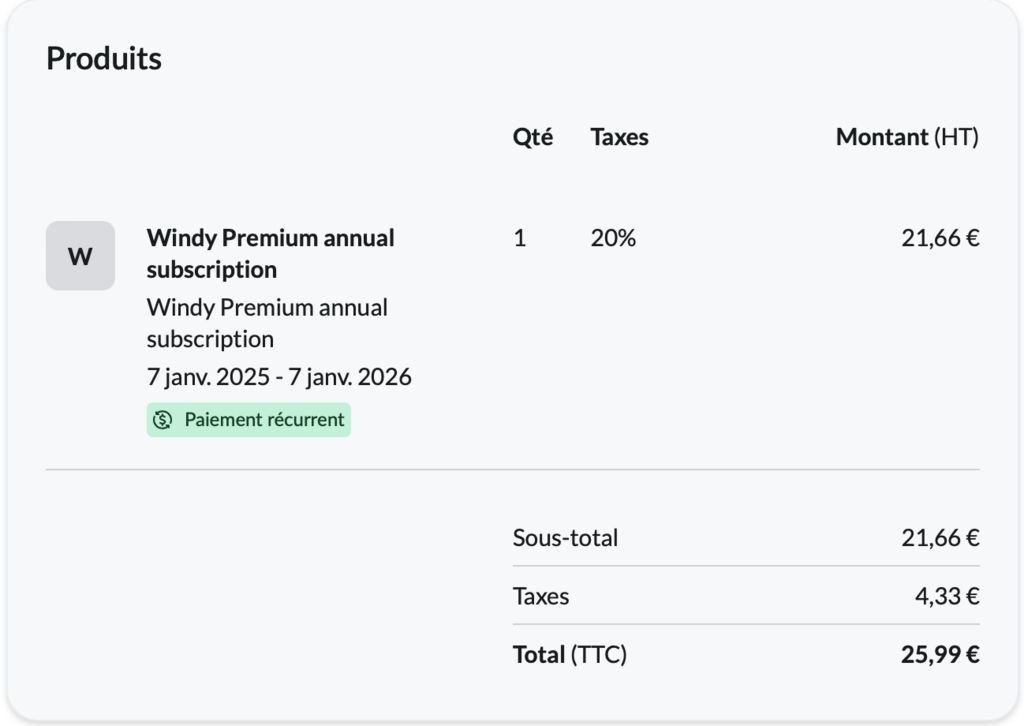Click the bold Windy Premium annual subscription title

pyautogui.click(x=270, y=253)
